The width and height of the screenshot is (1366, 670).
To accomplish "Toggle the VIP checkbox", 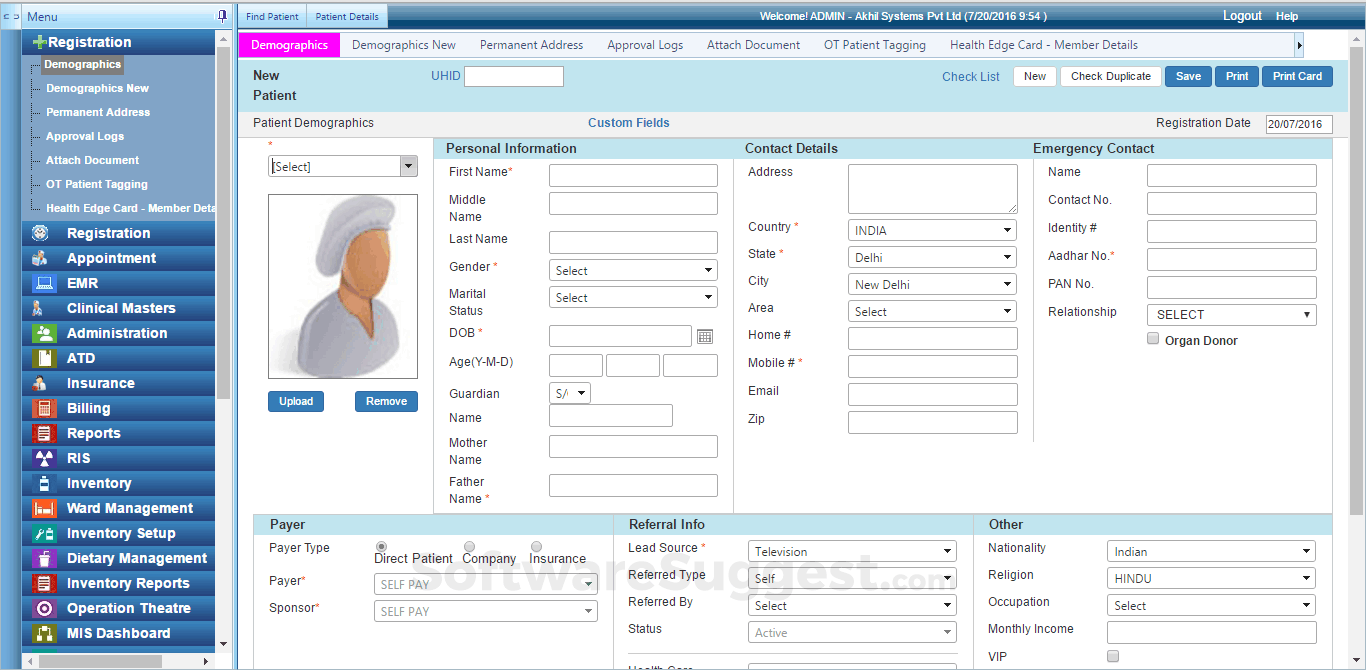I will click(1112, 655).
